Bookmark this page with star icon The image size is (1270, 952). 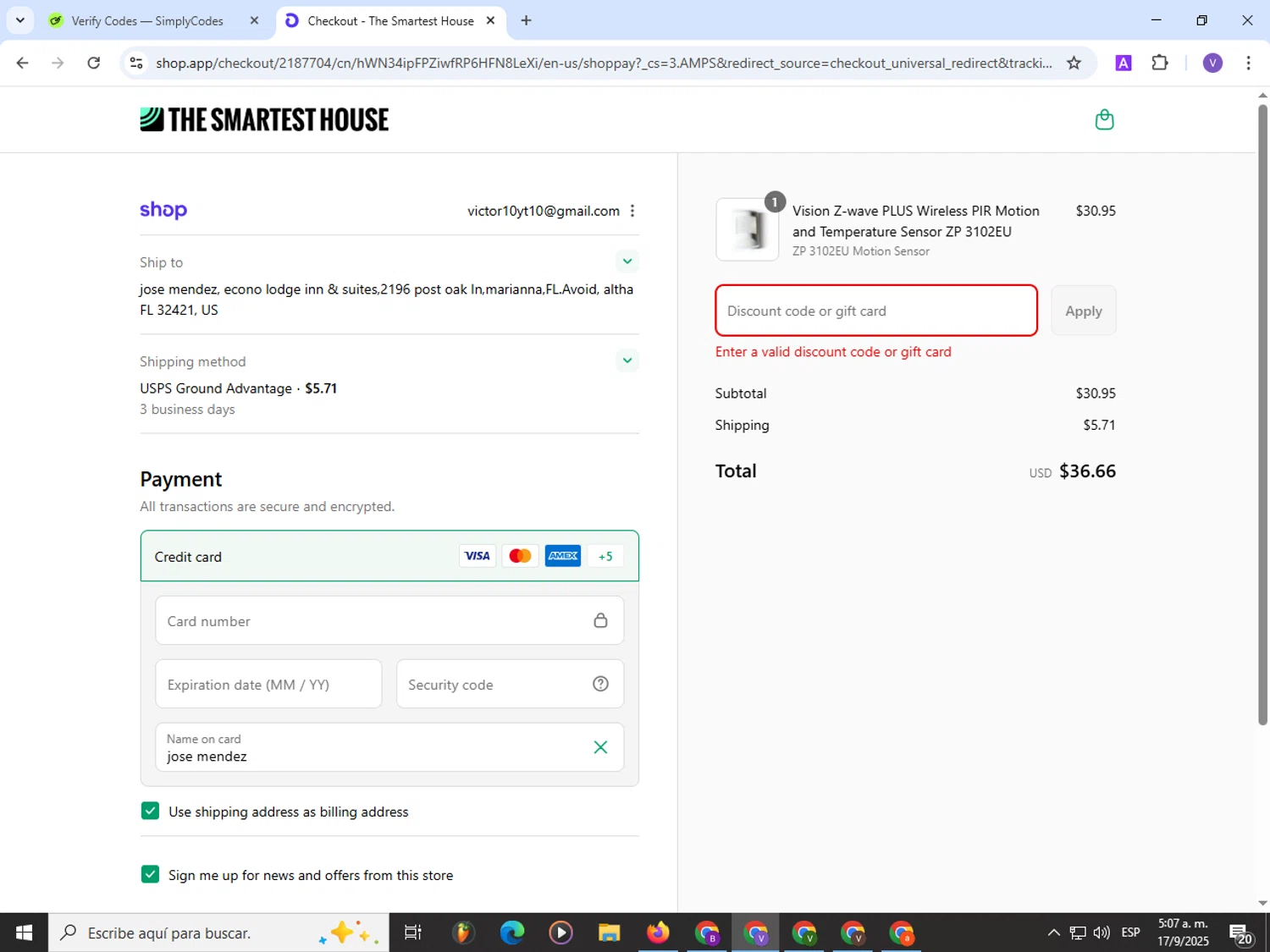click(1074, 63)
